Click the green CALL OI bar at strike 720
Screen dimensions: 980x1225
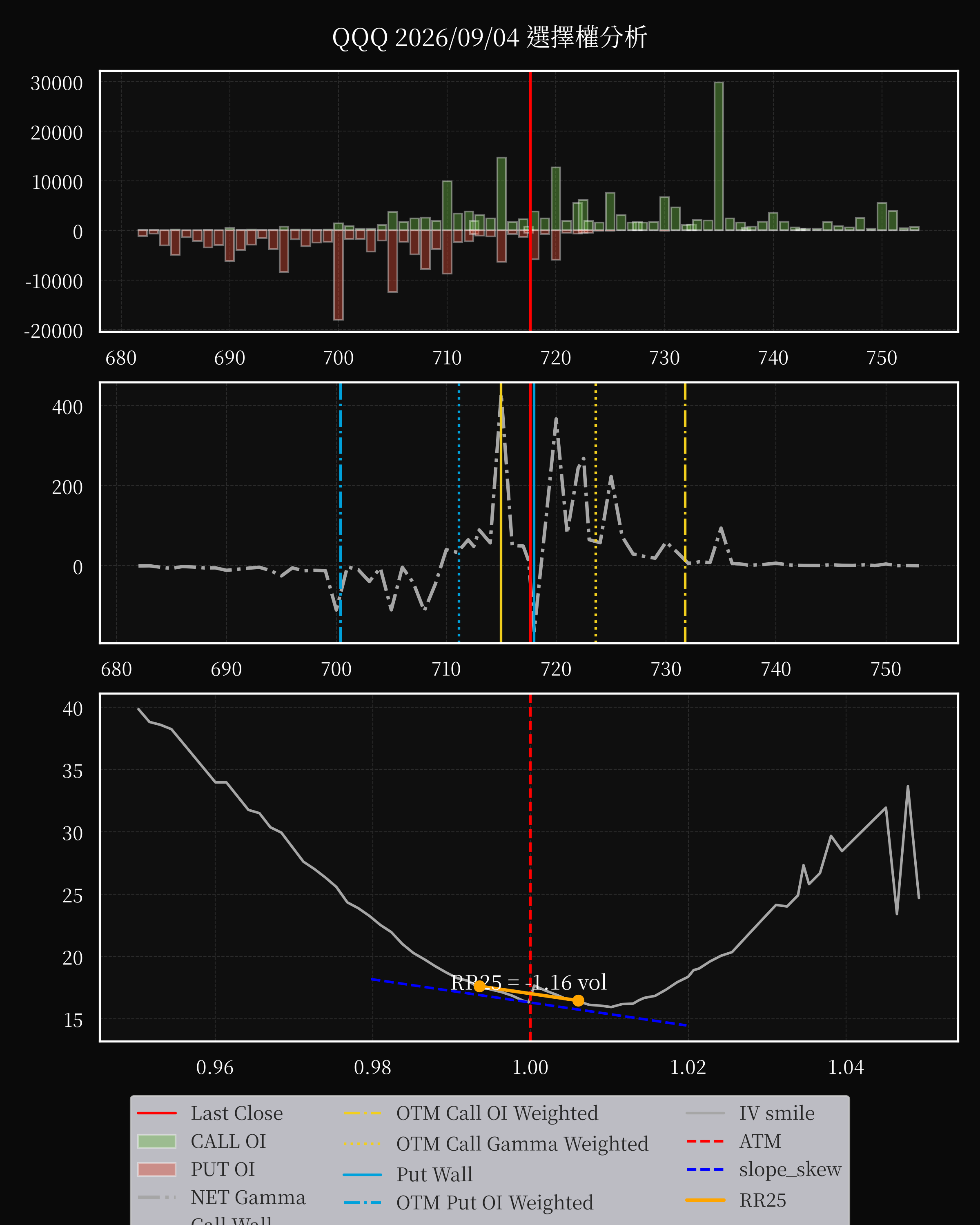point(556,199)
